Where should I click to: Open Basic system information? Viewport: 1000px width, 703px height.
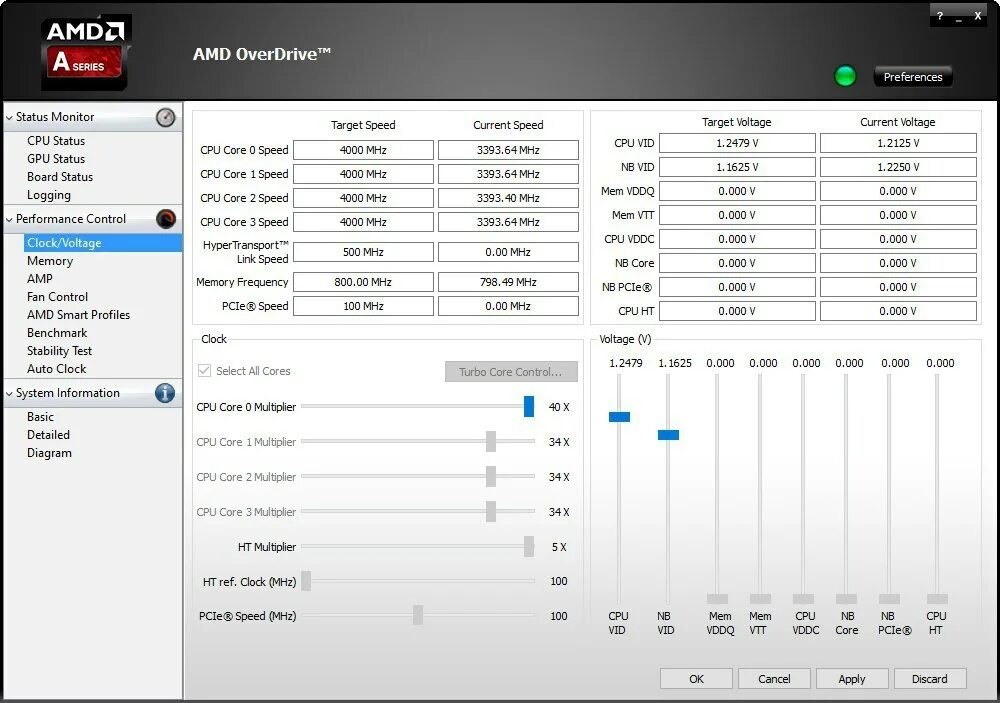pos(40,417)
